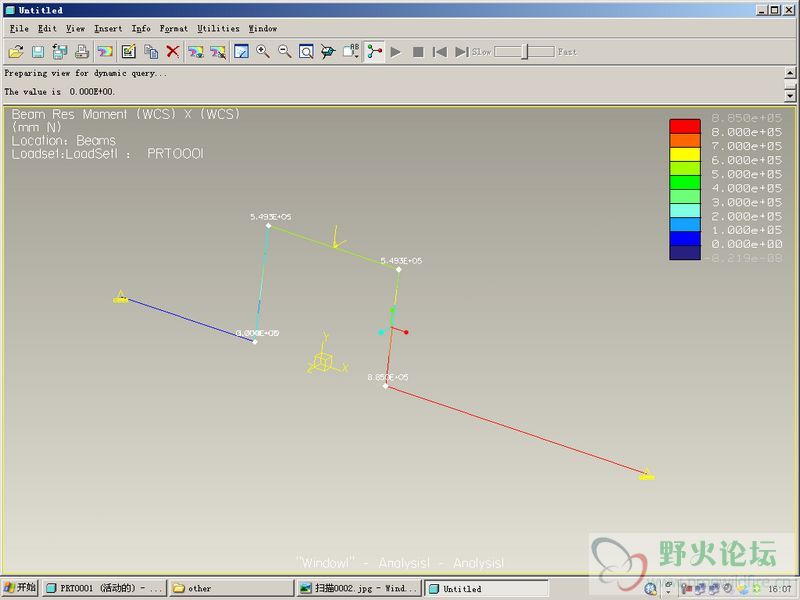Click the Open file toolbar icon
The height and width of the screenshot is (600, 800).
point(15,52)
